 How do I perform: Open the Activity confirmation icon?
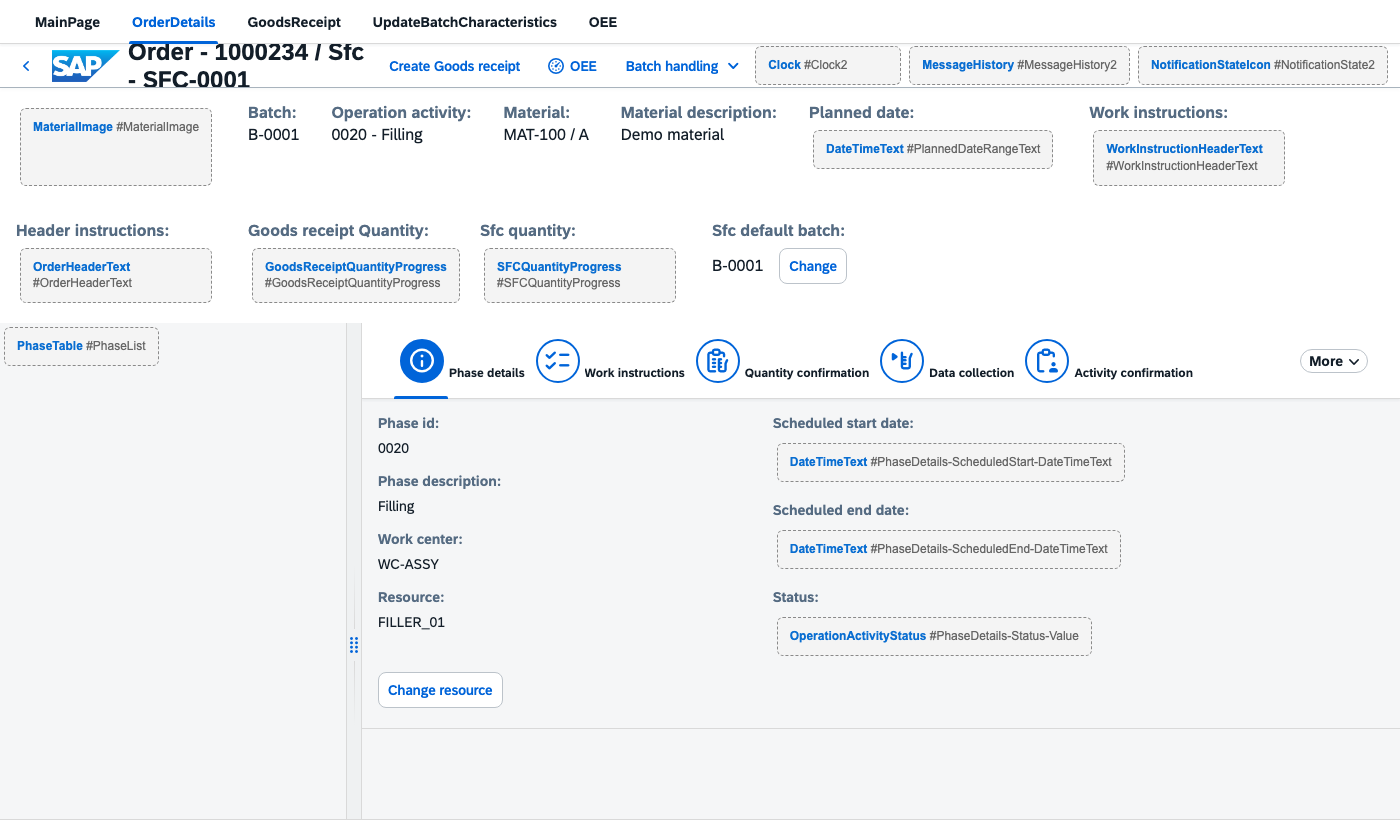(1047, 361)
